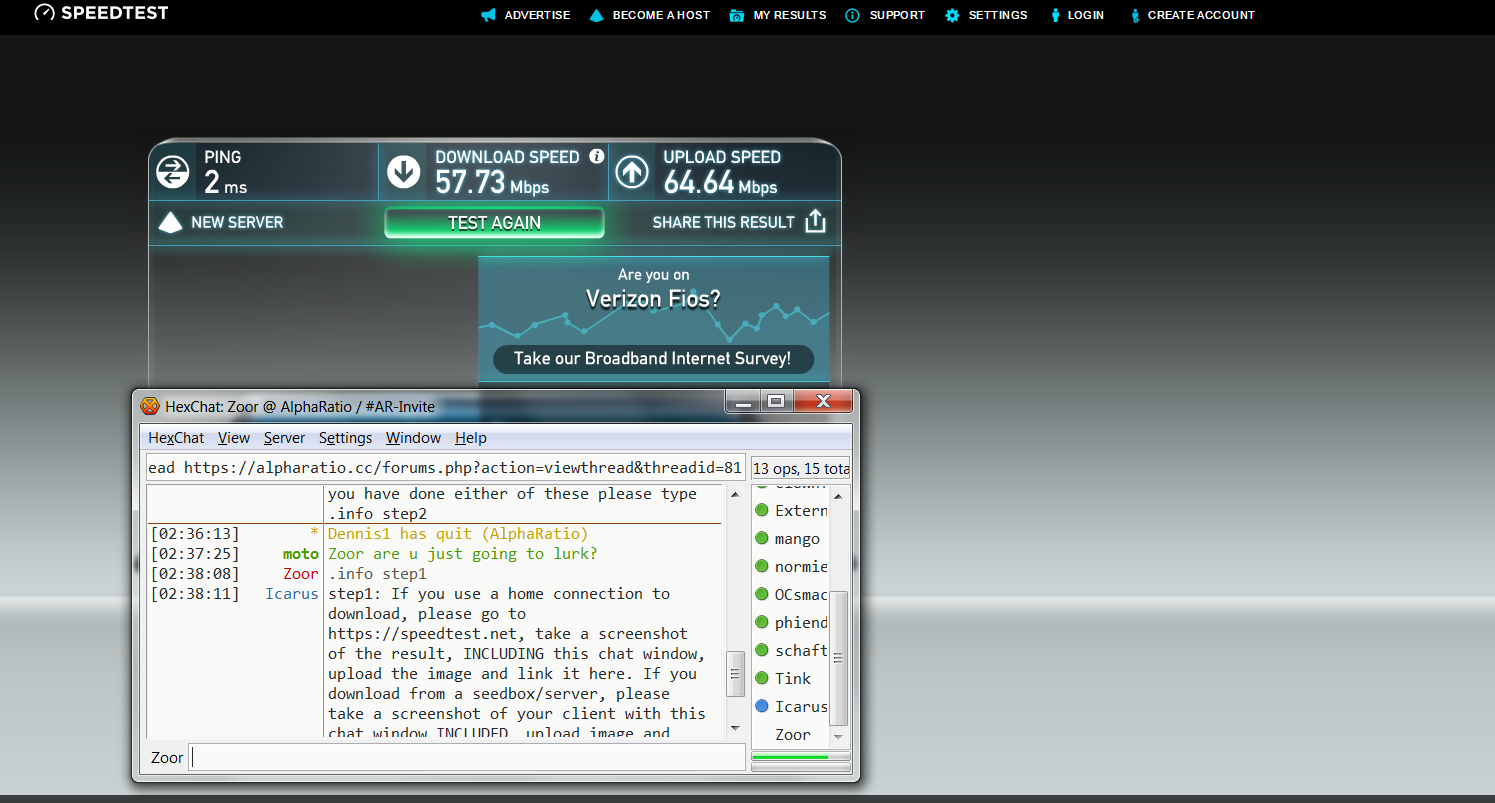Click the Settings gear icon
This screenshot has height=803, width=1495.
tap(952, 15)
